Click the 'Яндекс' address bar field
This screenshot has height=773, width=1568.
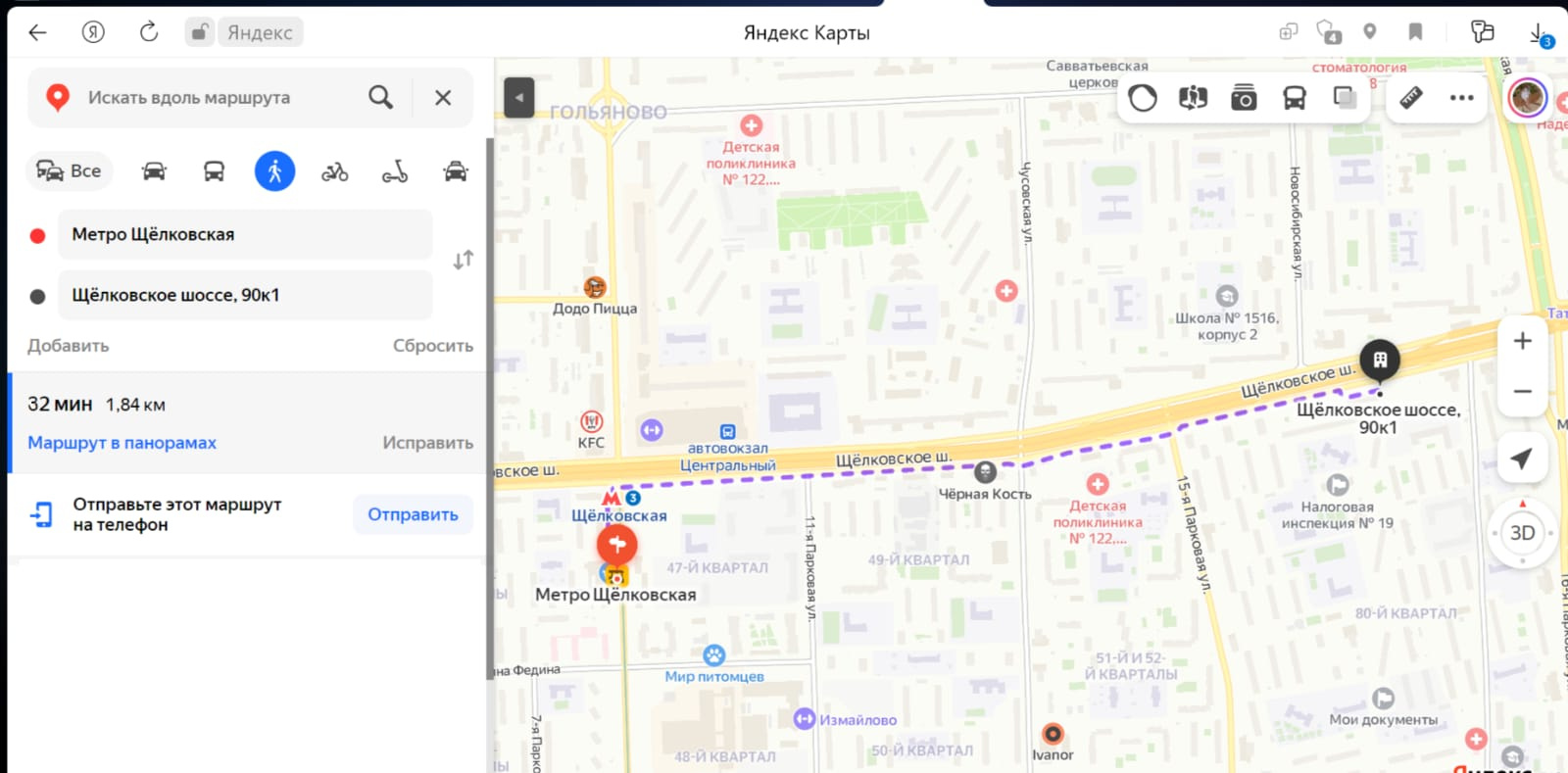pyautogui.click(x=260, y=32)
